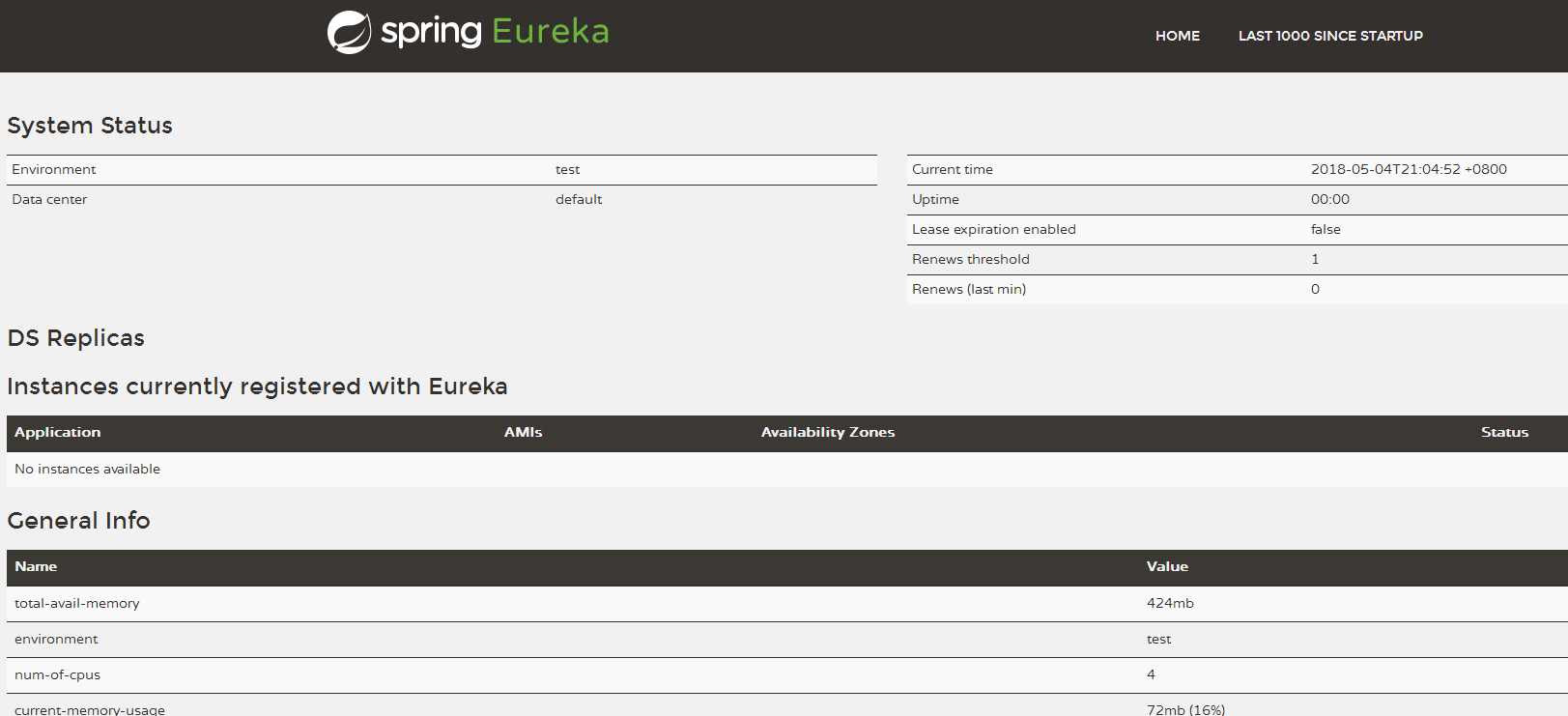Select the Instances currently registered with Eureka heading
This screenshot has width=1568, height=716.
[257, 387]
